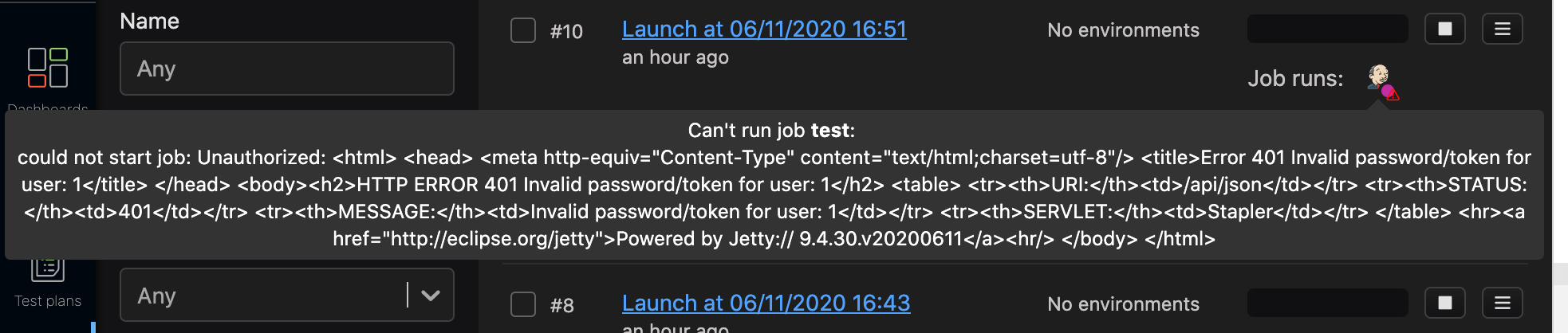Stop launch #10 with the square button

pos(1444,29)
